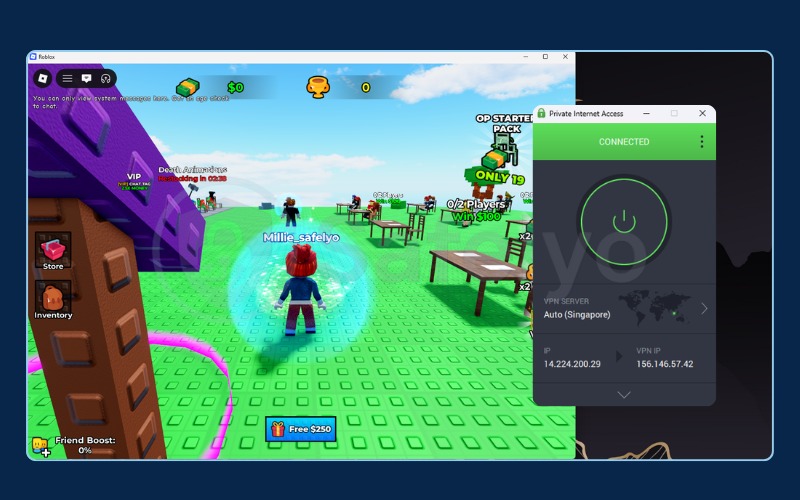Close the Private Internet Access window
This screenshot has width=800, height=500.
click(702, 113)
